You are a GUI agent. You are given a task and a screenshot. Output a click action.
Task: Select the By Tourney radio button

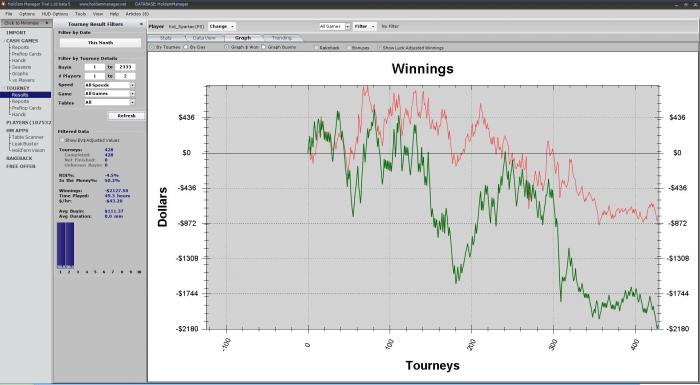[152, 47]
